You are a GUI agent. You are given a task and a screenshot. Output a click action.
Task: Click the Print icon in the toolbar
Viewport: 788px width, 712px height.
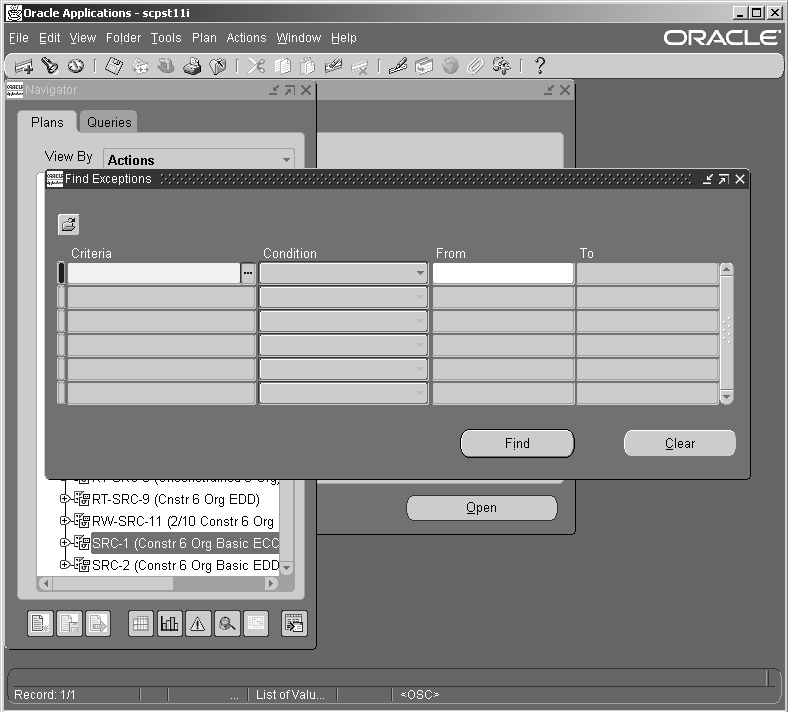coord(192,66)
